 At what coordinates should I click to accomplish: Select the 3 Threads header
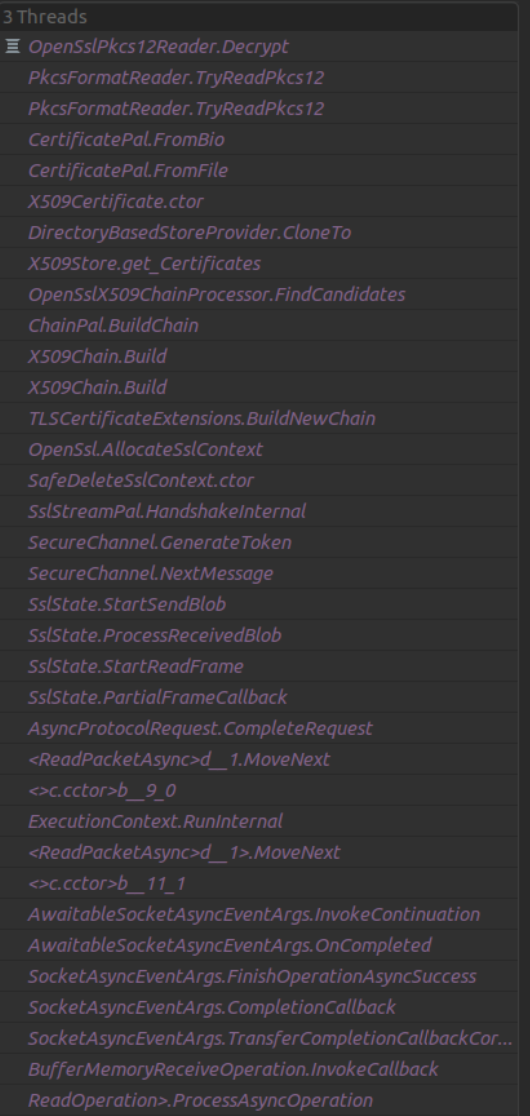[259, 16]
